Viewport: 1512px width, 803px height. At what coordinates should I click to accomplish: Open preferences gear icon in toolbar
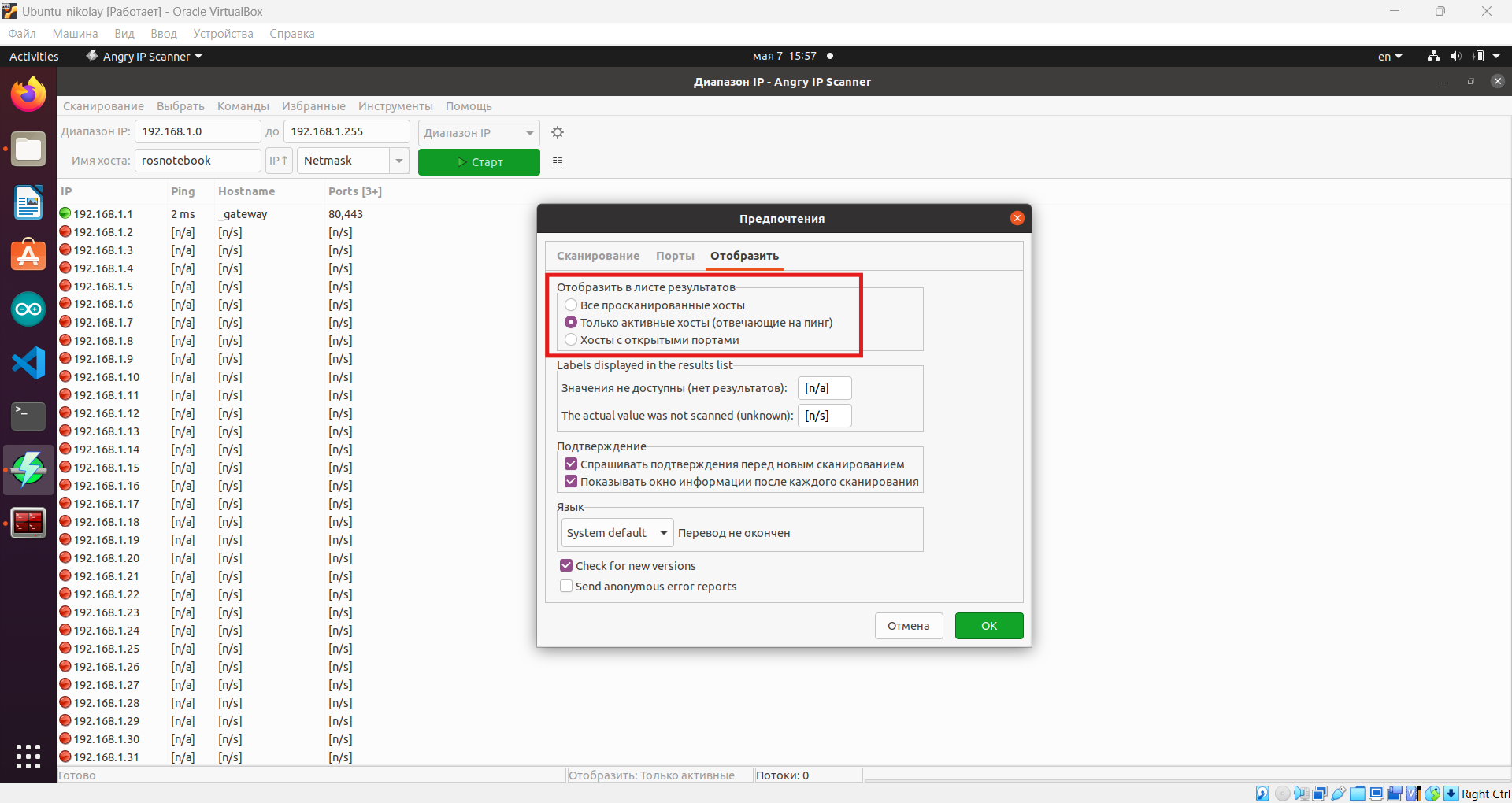(x=558, y=132)
